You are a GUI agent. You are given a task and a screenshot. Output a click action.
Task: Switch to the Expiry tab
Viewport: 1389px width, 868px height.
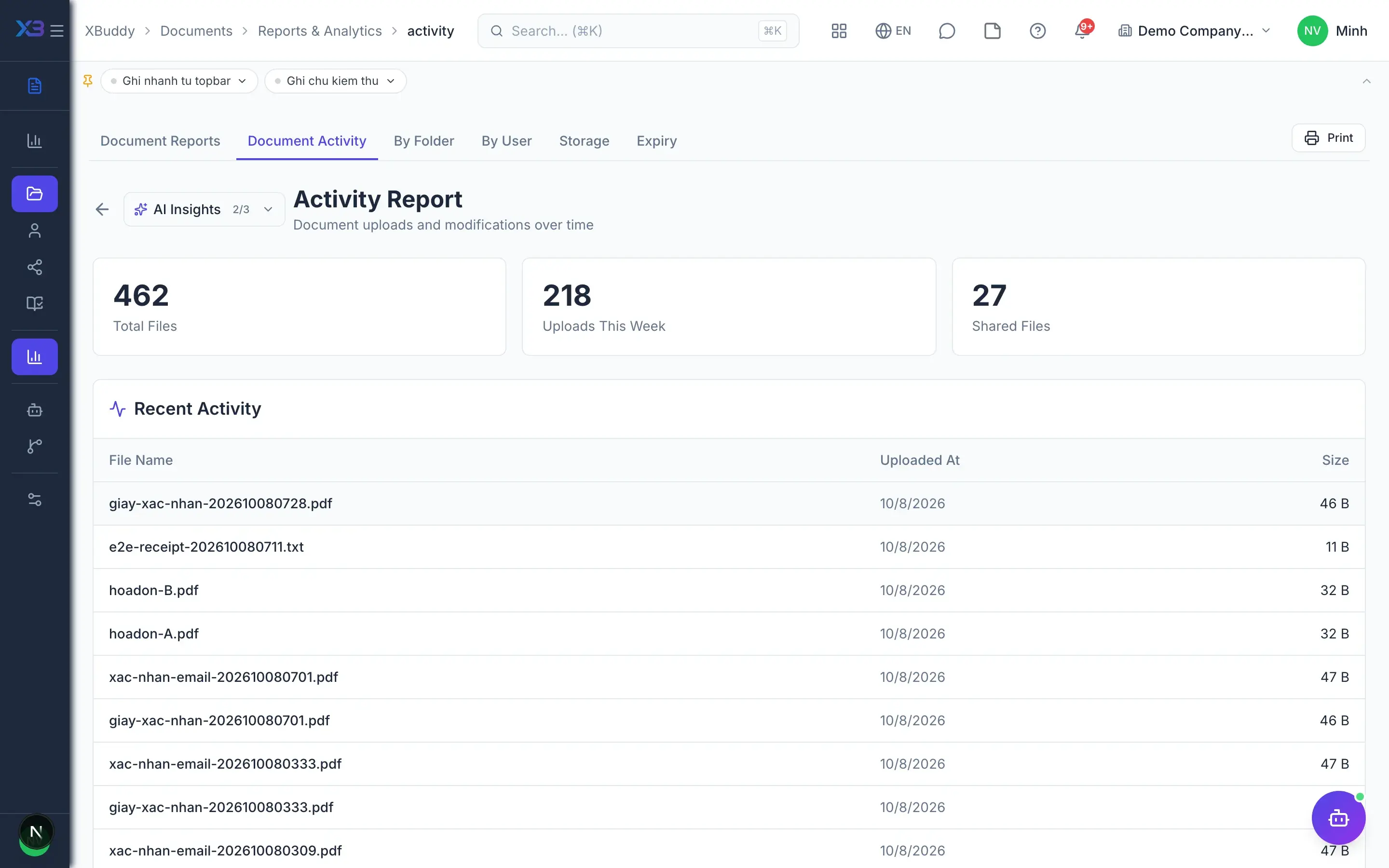656,141
